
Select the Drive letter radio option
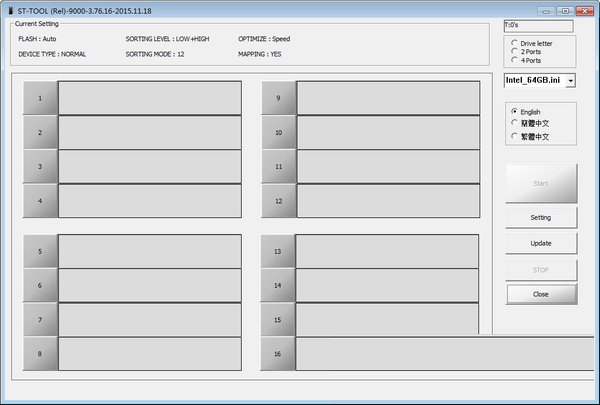coord(515,43)
